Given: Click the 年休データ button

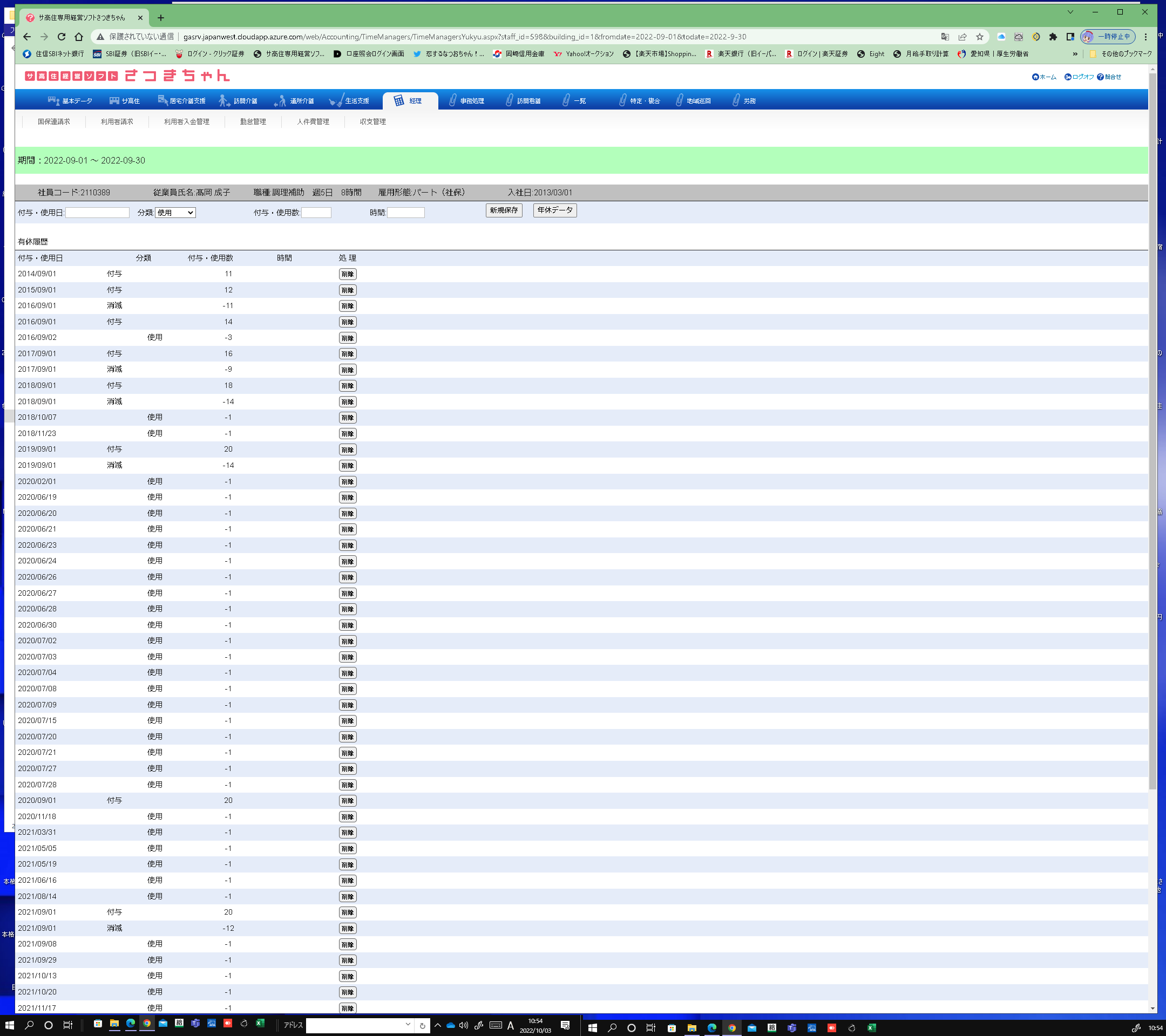Looking at the screenshot, I should point(554,210).
